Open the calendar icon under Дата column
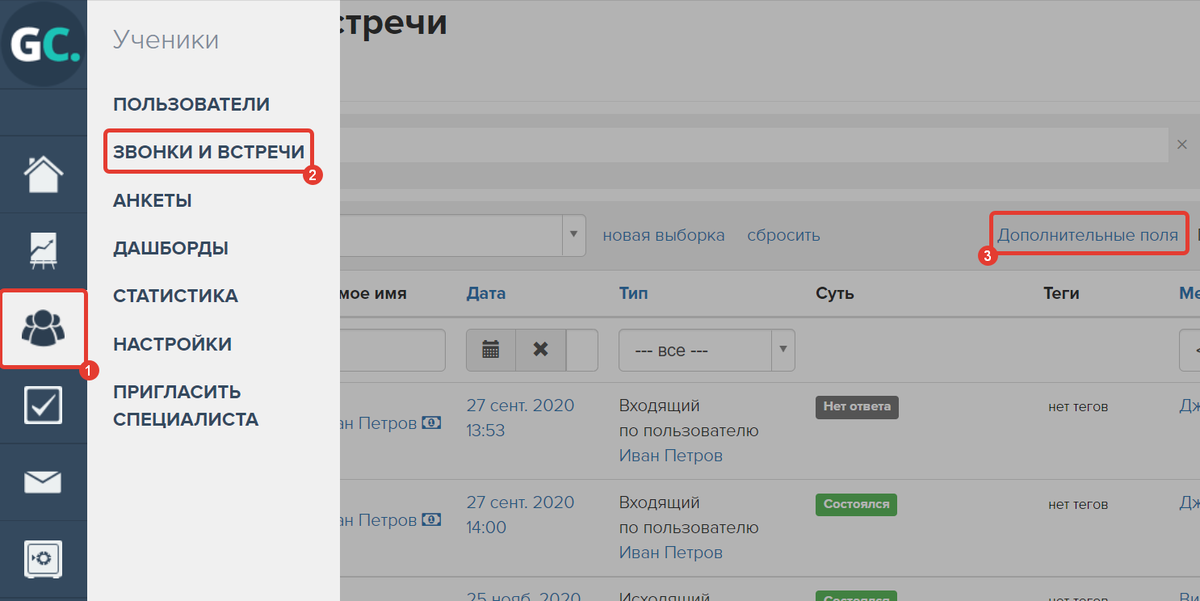Screen dimensions: 1200x601 click(x=490, y=350)
